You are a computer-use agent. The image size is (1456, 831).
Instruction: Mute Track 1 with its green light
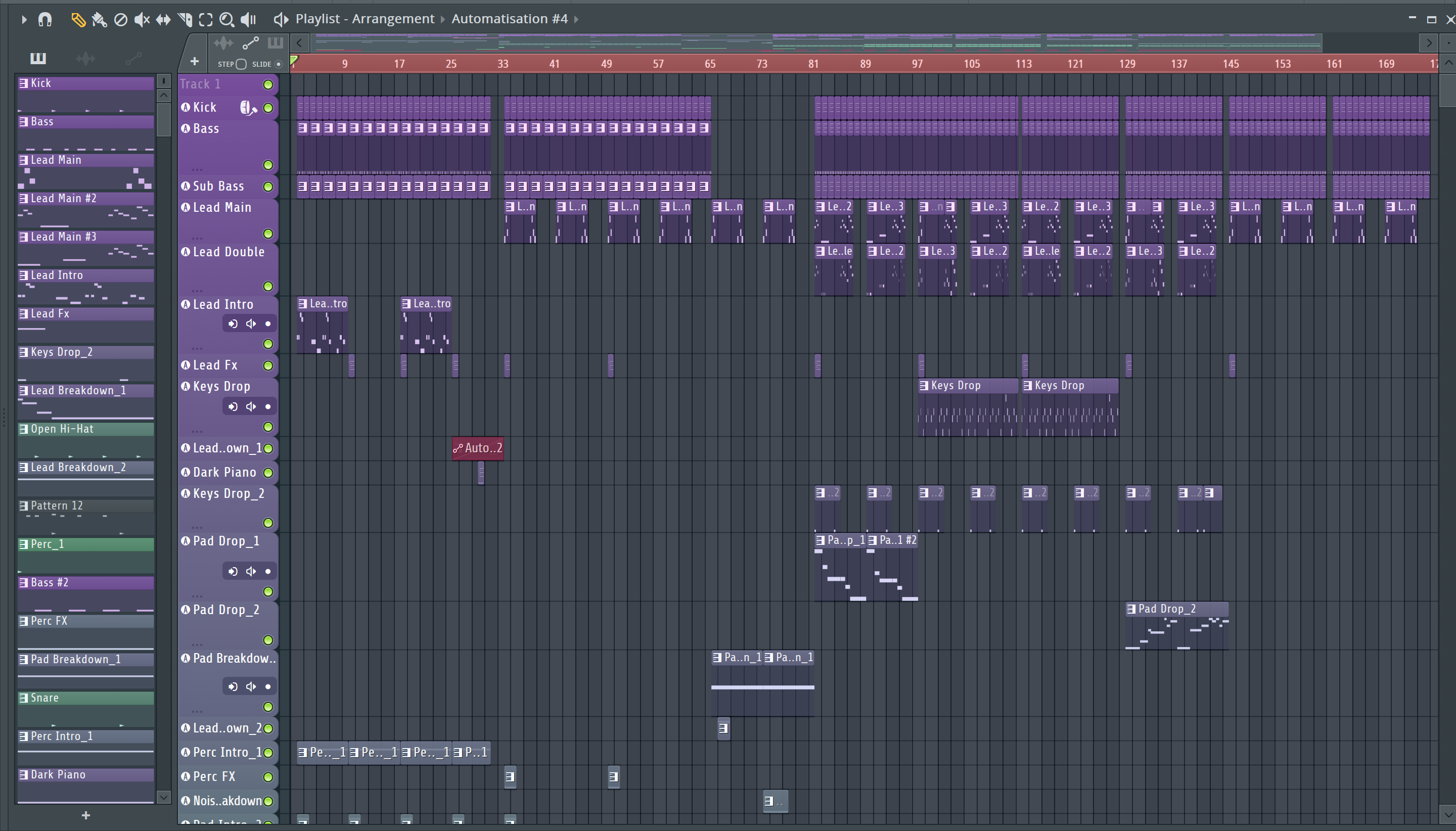267,84
